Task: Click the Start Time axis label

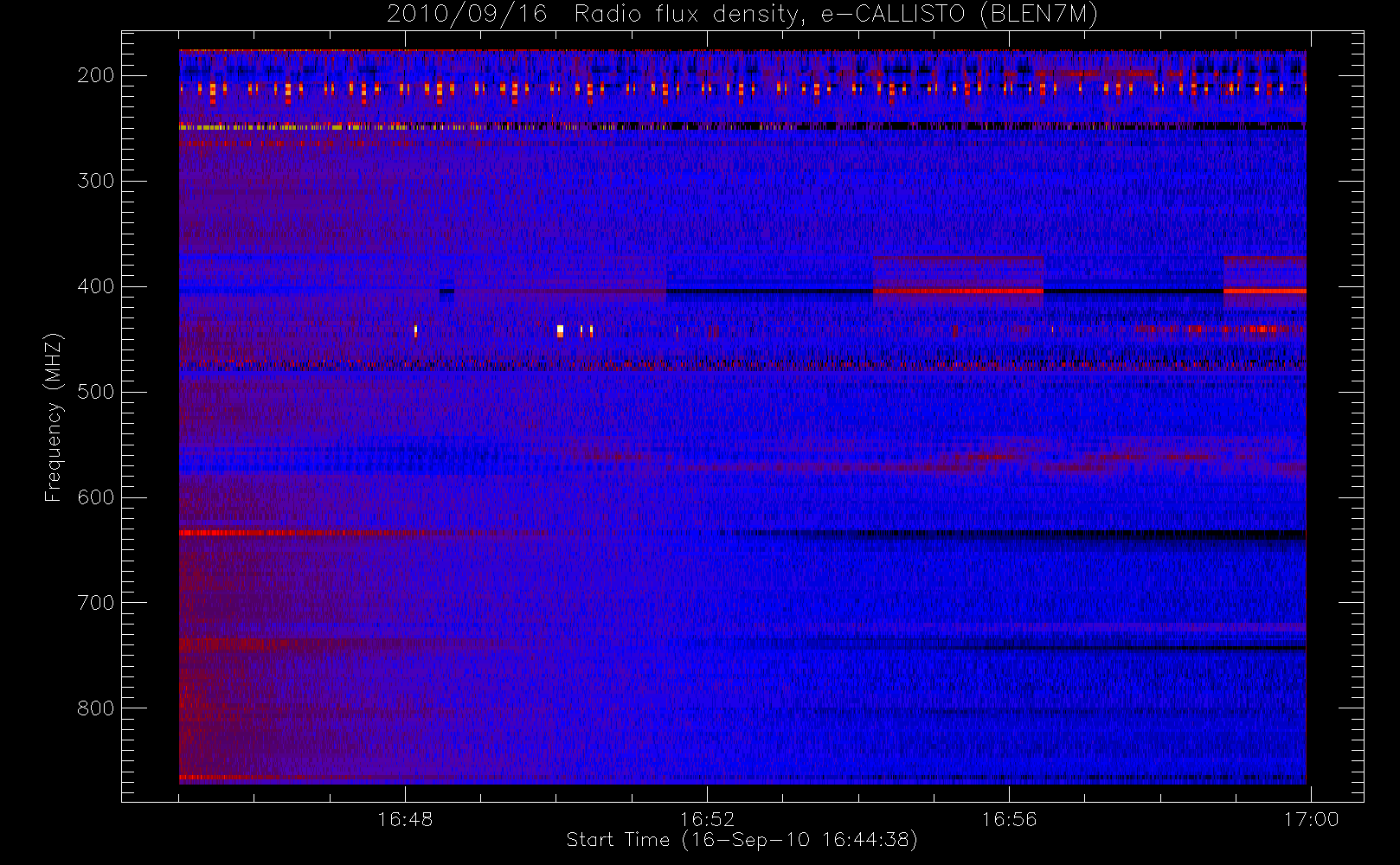Action: (742, 839)
